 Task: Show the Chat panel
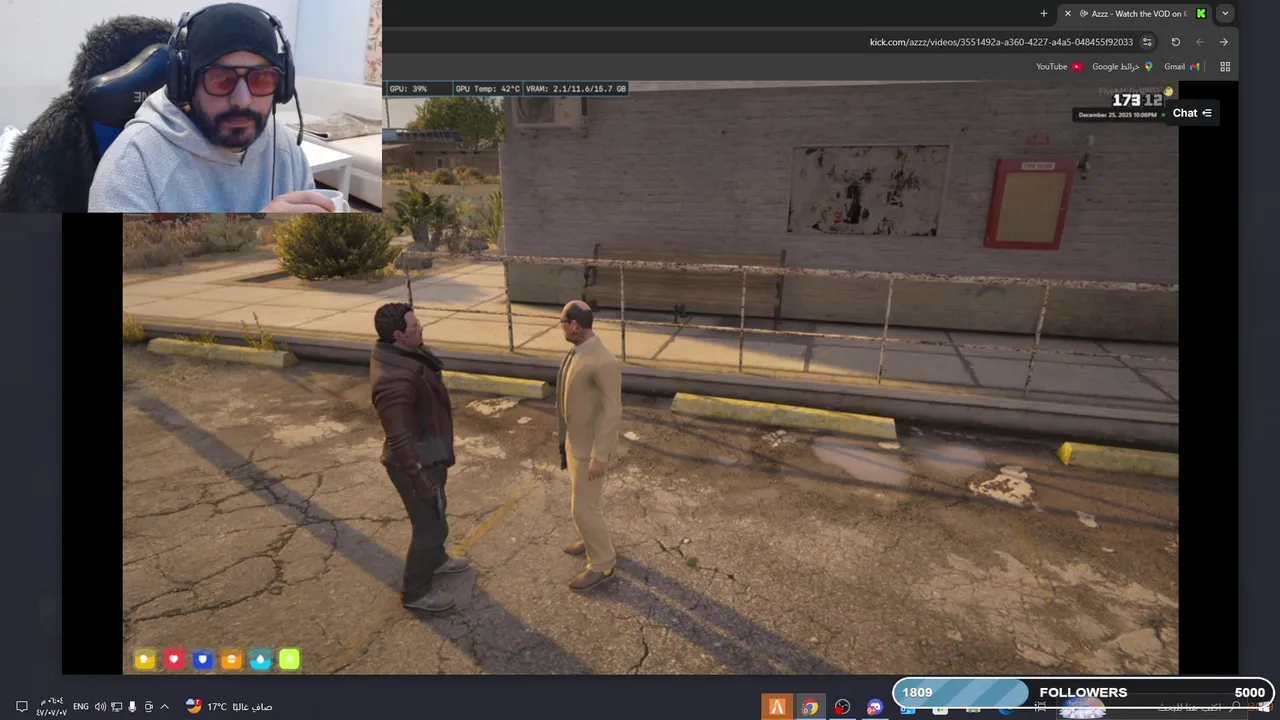tap(1192, 113)
